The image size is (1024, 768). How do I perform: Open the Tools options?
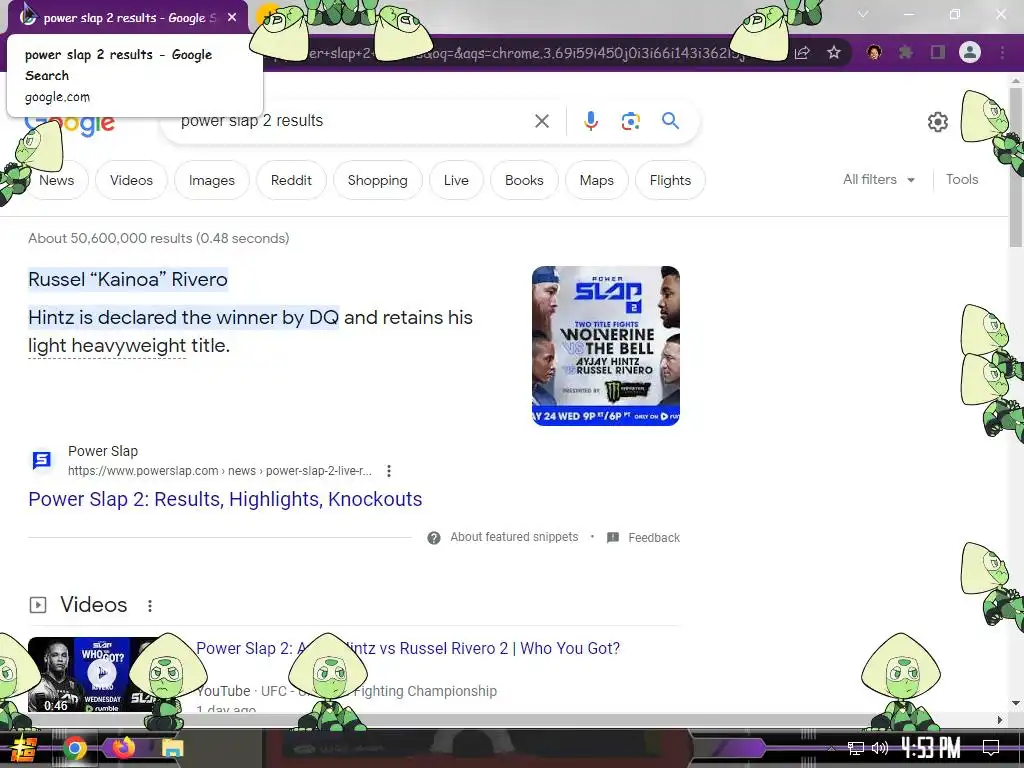[962, 180]
